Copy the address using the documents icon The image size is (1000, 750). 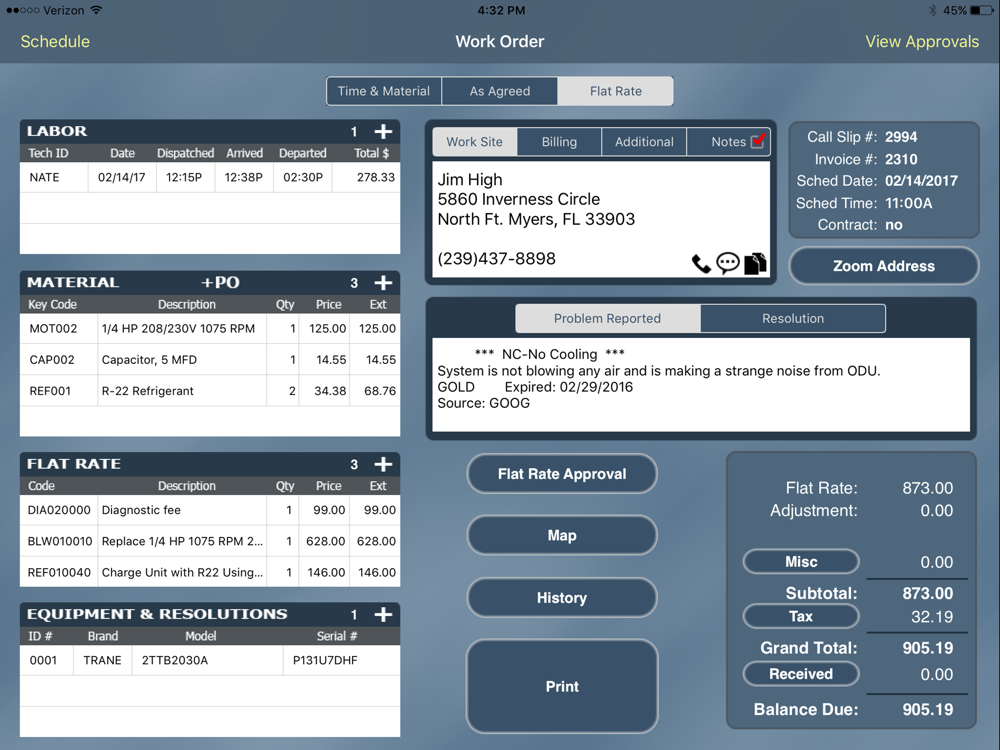[755, 263]
